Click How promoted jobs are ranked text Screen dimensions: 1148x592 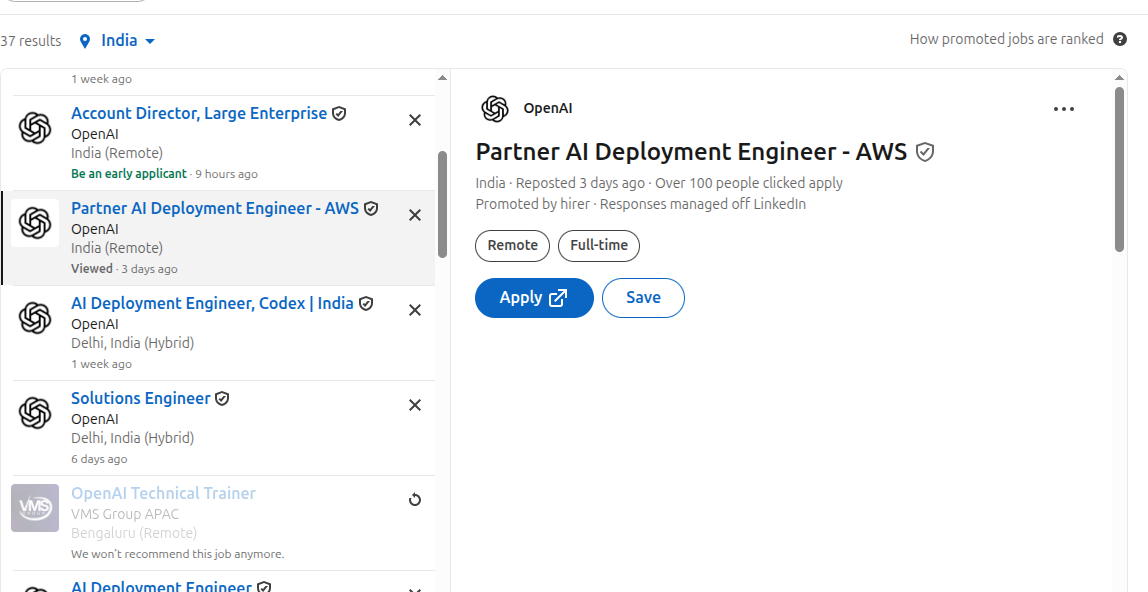[x=1007, y=40]
